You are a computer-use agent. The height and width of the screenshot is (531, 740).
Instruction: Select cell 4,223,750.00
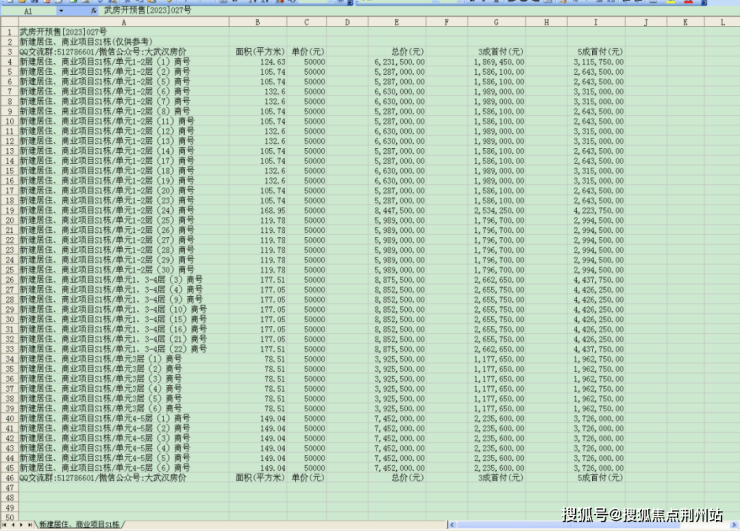tap(596, 211)
